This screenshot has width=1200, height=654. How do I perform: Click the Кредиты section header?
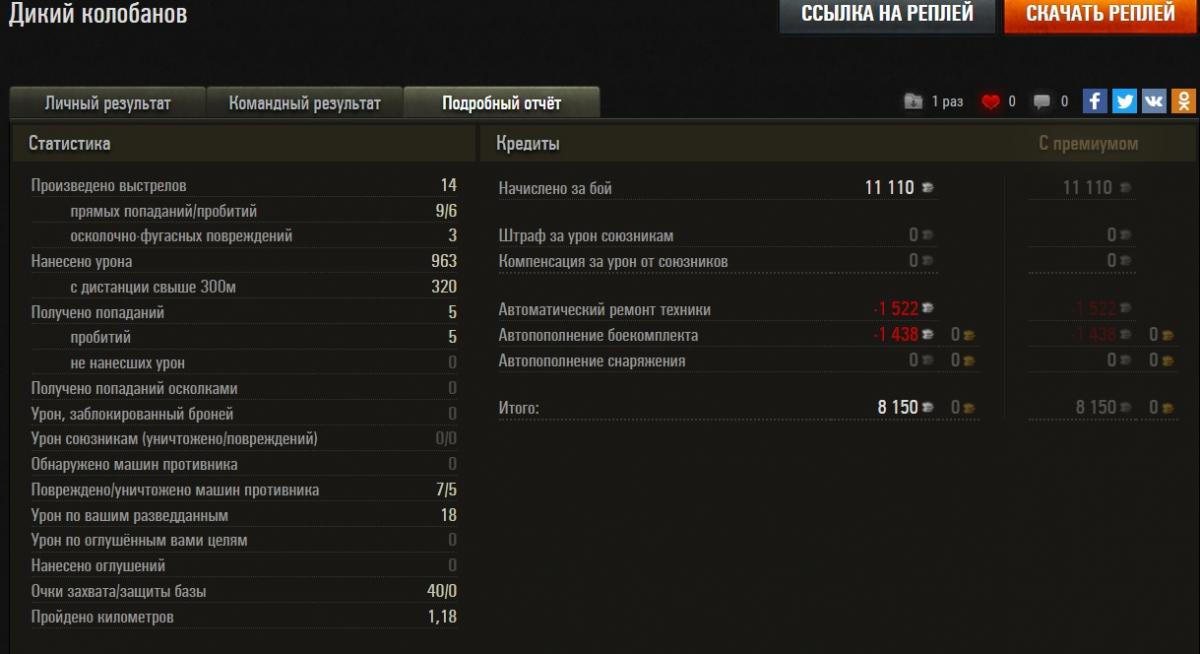click(x=528, y=144)
